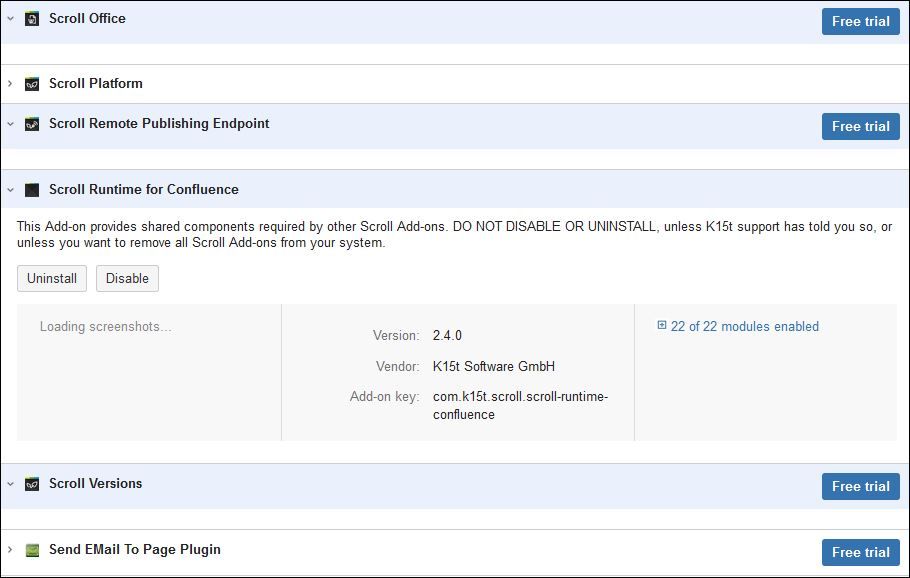Toggle the Scroll Versions row chevron

tap(10, 483)
